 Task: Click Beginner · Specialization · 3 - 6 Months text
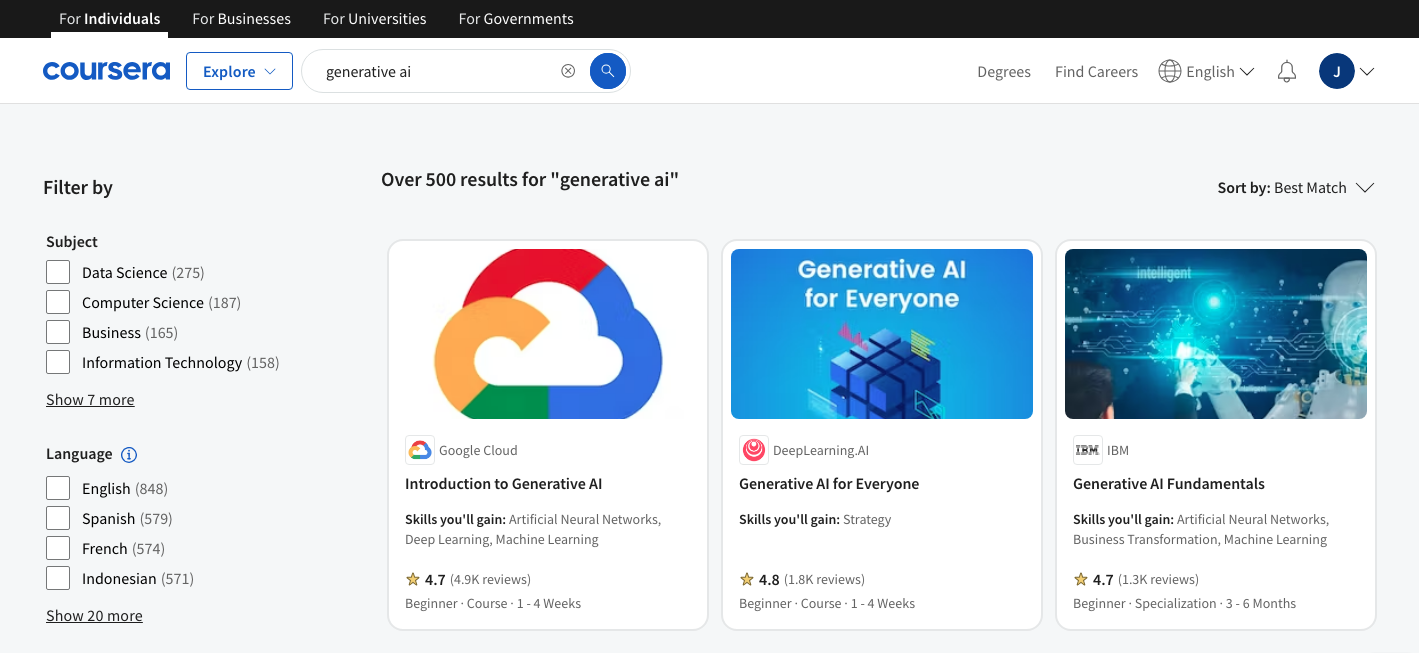point(1184,604)
